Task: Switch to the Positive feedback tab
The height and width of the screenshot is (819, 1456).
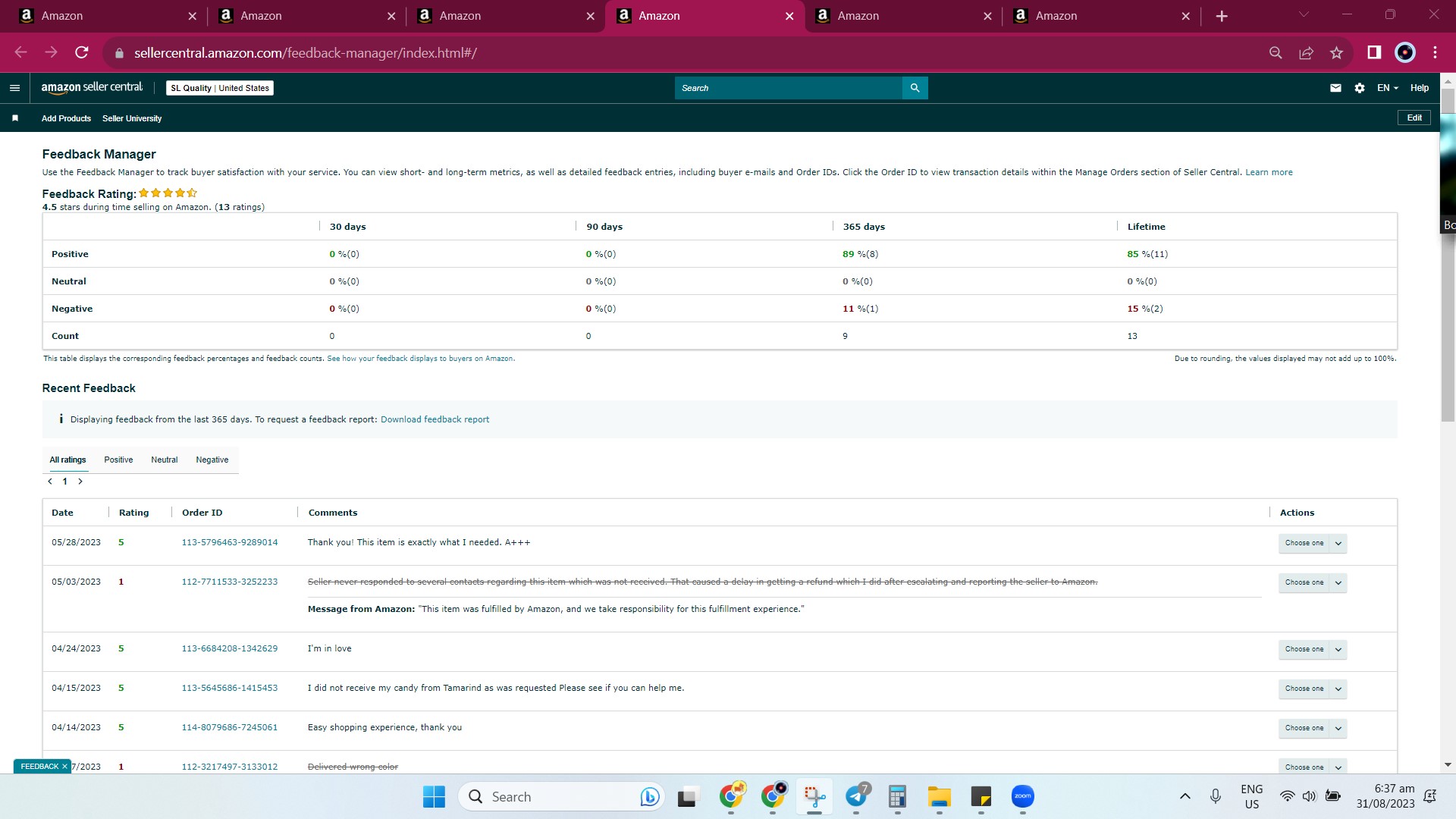Action: pyautogui.click(x=118, y=460)
